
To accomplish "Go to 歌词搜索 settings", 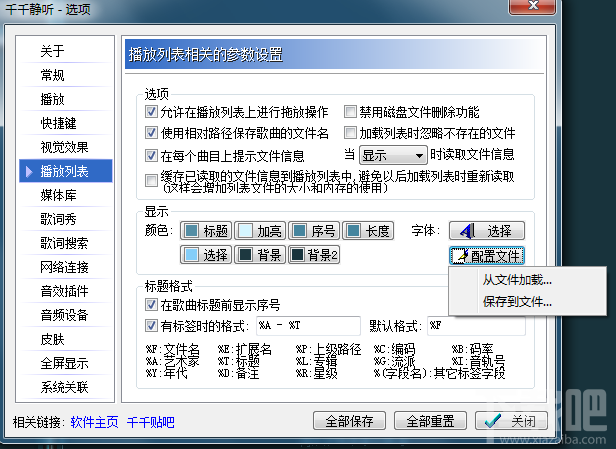I will click(65, 243).
